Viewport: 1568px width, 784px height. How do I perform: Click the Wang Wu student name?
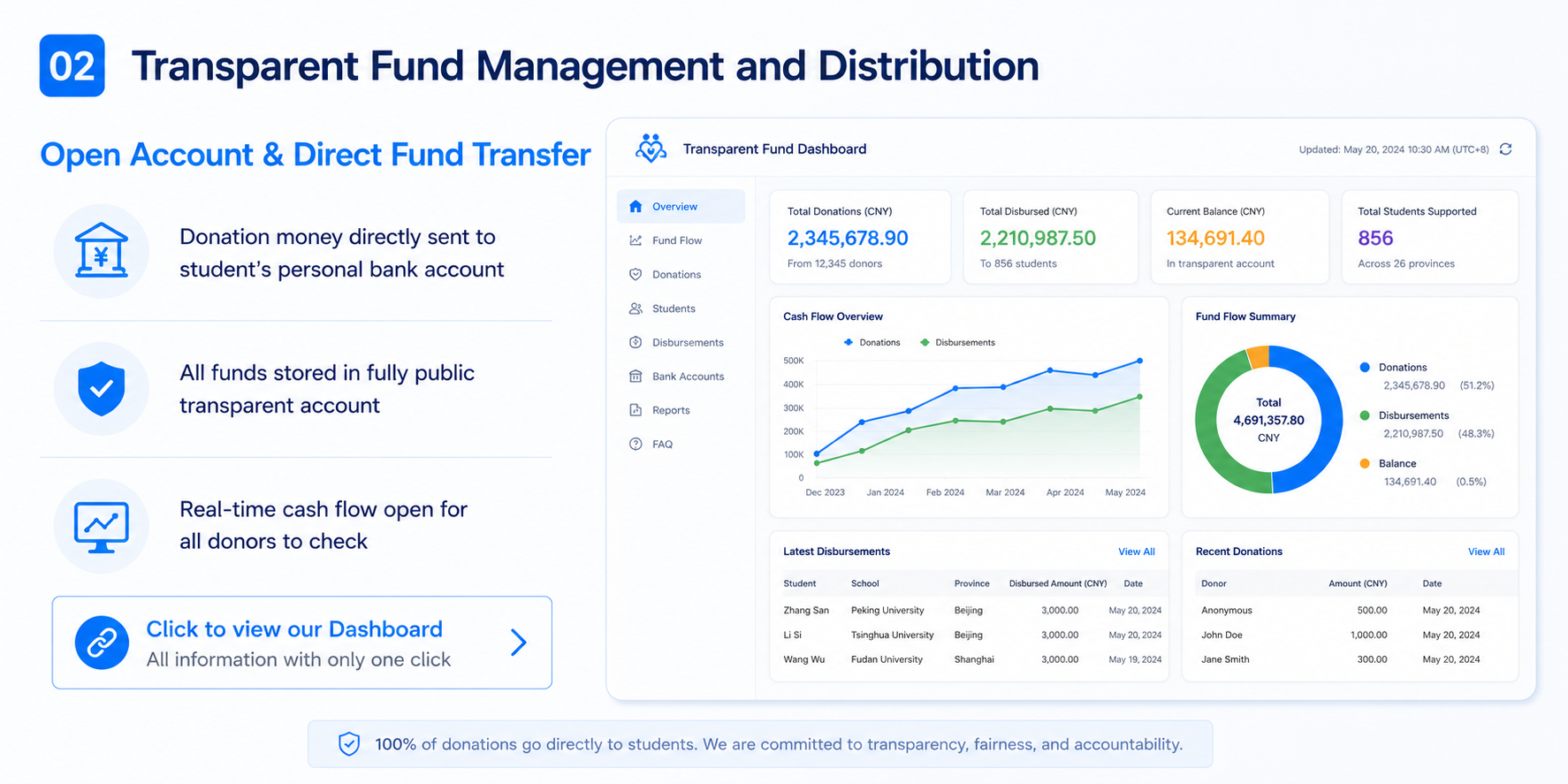point(803,659)
